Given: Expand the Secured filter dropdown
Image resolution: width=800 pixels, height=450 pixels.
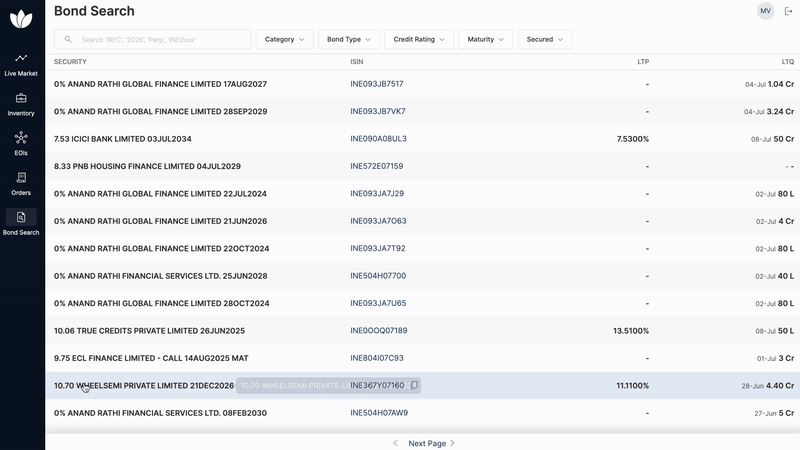Looking at the screenshot, I should 545,39.
